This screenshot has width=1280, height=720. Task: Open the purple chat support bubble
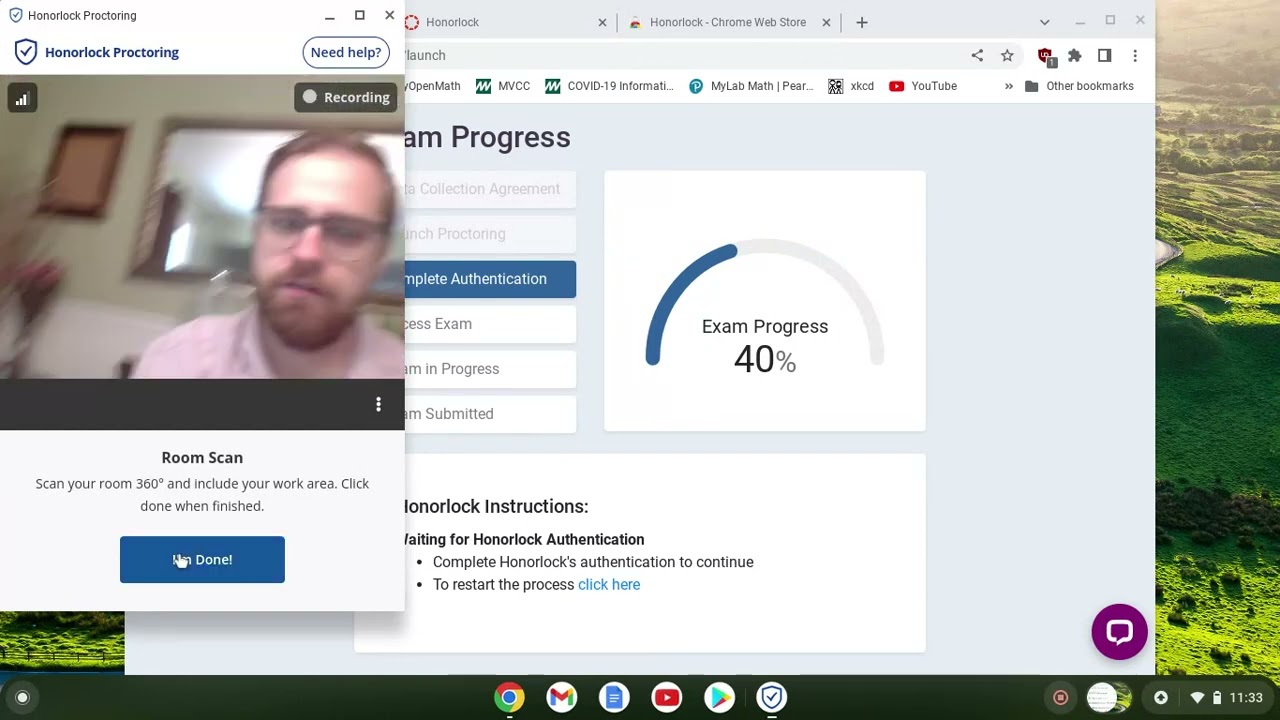1119,632
